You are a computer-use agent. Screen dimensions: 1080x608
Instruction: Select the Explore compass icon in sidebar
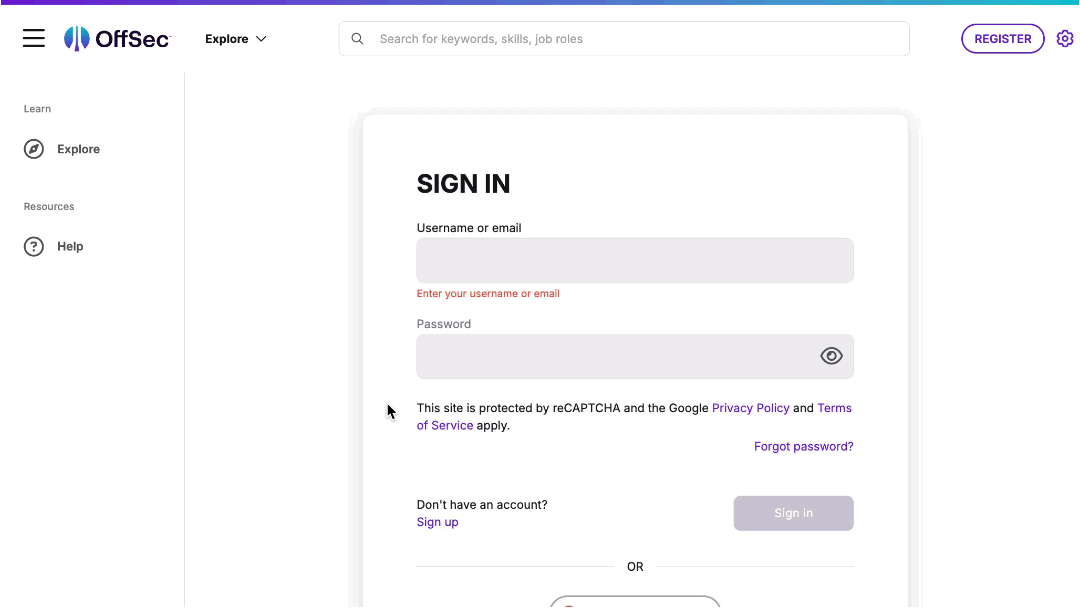(x=34, y=149)
